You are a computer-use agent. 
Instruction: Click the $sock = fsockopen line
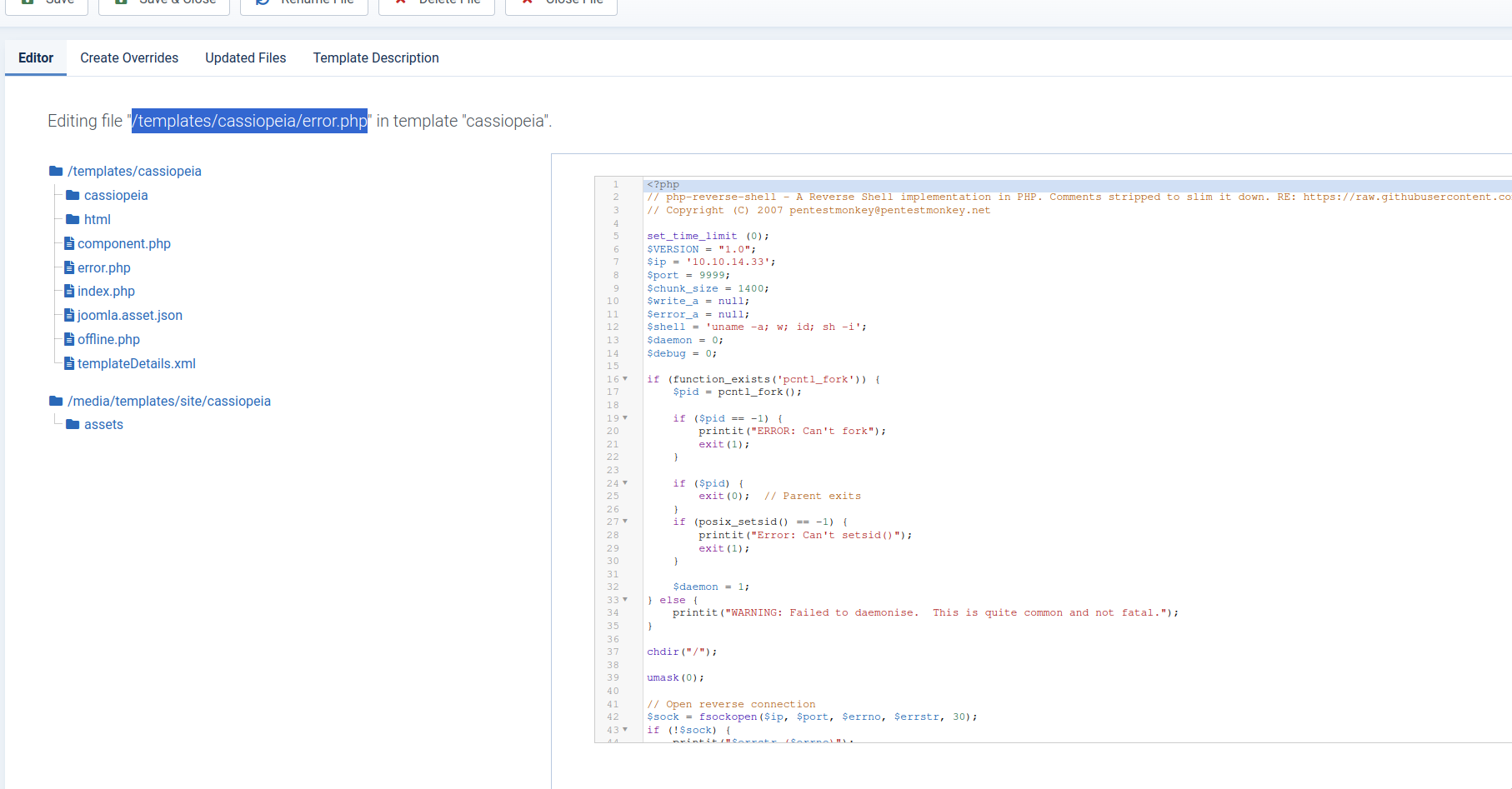point(812,717)
